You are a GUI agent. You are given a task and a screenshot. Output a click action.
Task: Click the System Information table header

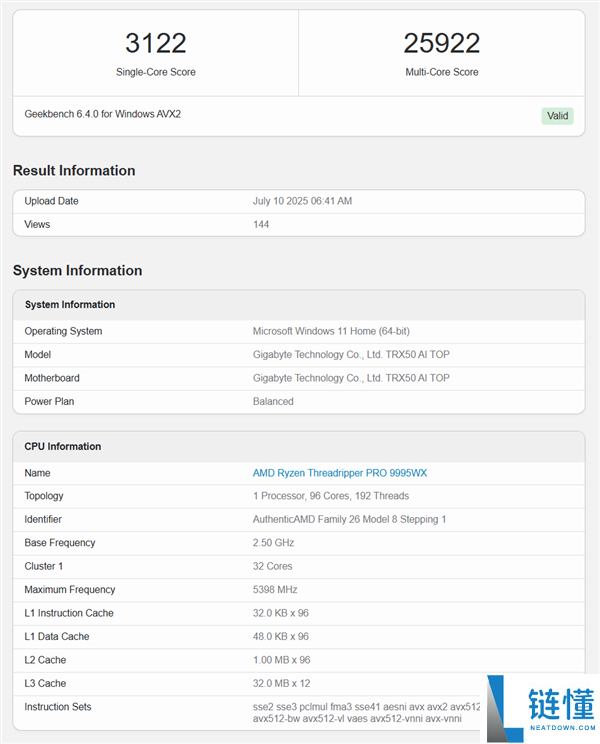click(70, 305)
